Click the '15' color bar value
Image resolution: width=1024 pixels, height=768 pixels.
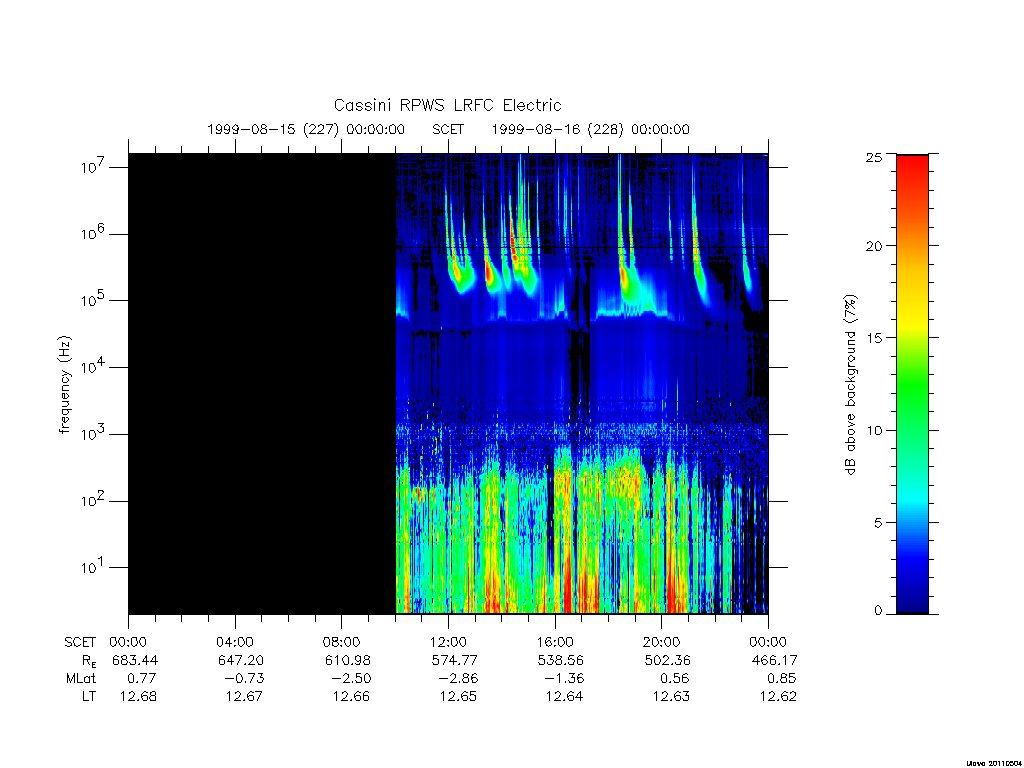(874, 338)
